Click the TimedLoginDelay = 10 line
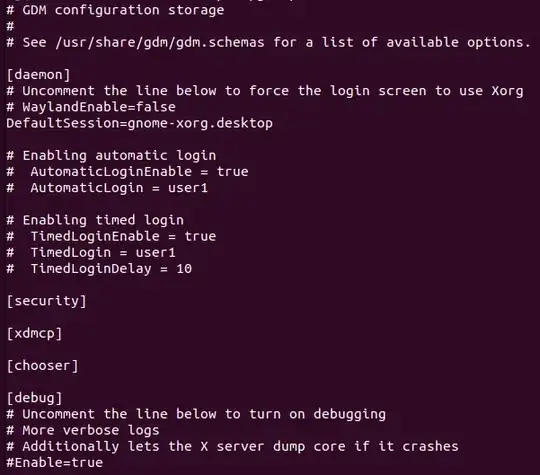The image size is (540, 475). point(99,269)
